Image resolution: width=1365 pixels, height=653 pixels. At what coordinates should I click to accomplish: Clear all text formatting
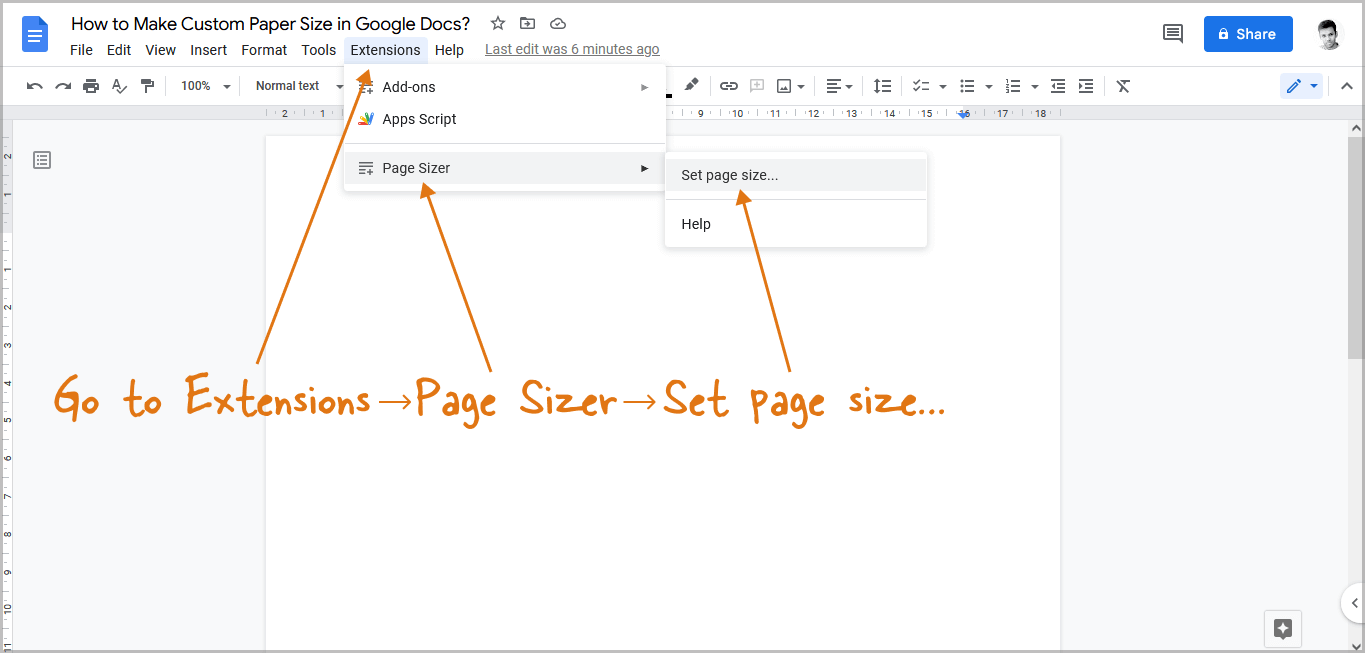(1122, 86)
